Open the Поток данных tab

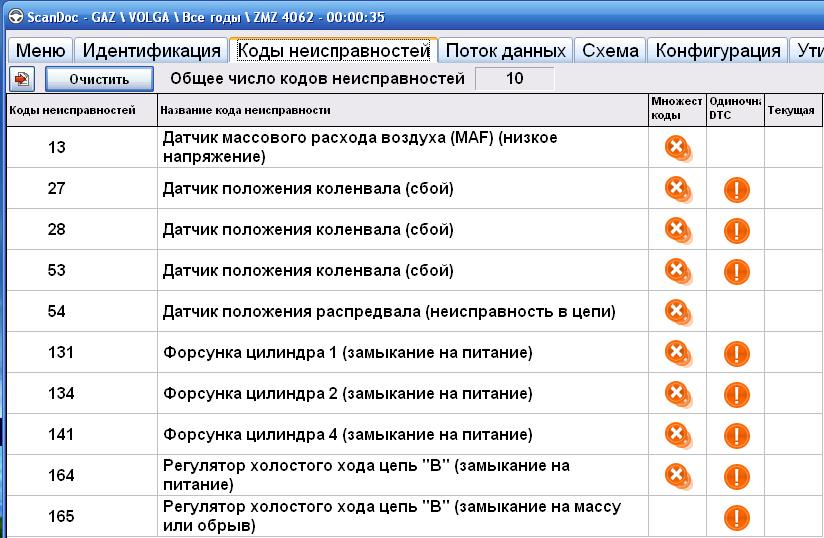click(x=506, y=50)
